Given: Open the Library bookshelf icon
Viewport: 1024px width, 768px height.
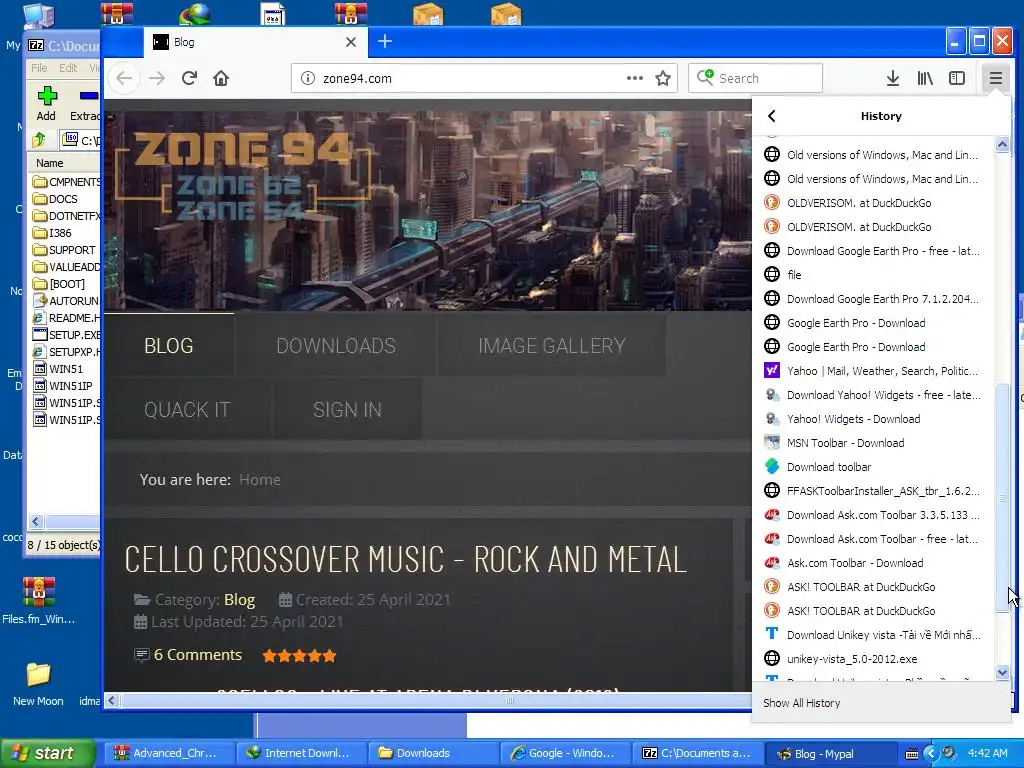Looking at the screenshot, I should (x=925, y=78).
